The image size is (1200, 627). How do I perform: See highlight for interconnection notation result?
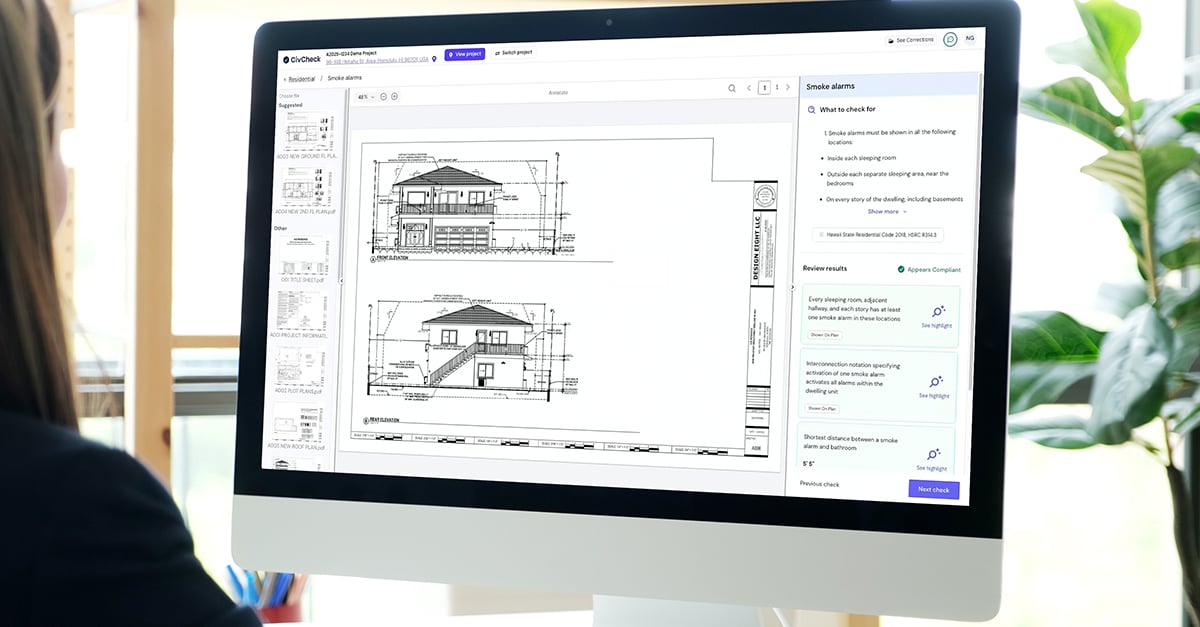pyautogui.click(x=934, y=386)
